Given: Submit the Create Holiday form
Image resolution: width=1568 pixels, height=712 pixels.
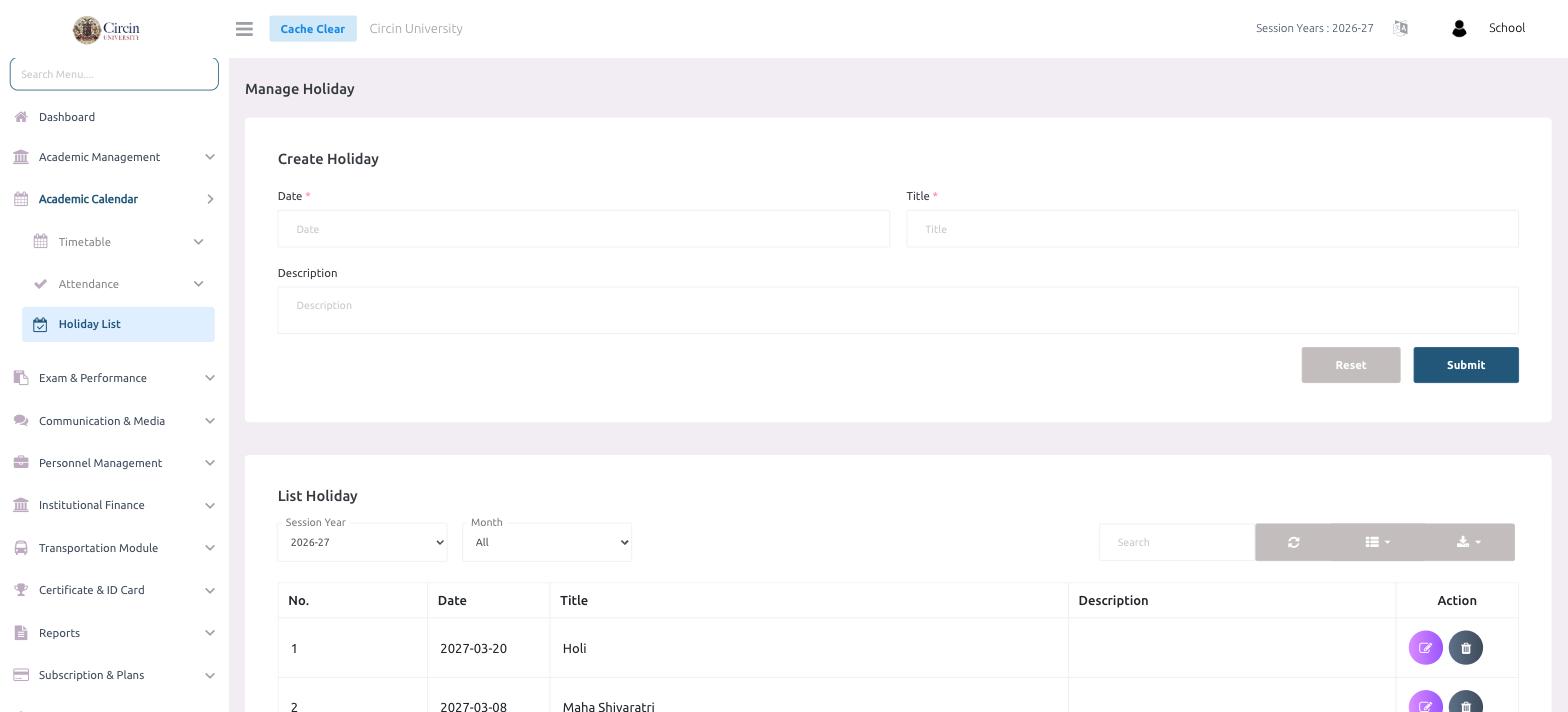Looking at the screenshot, I should [1466, 365].
